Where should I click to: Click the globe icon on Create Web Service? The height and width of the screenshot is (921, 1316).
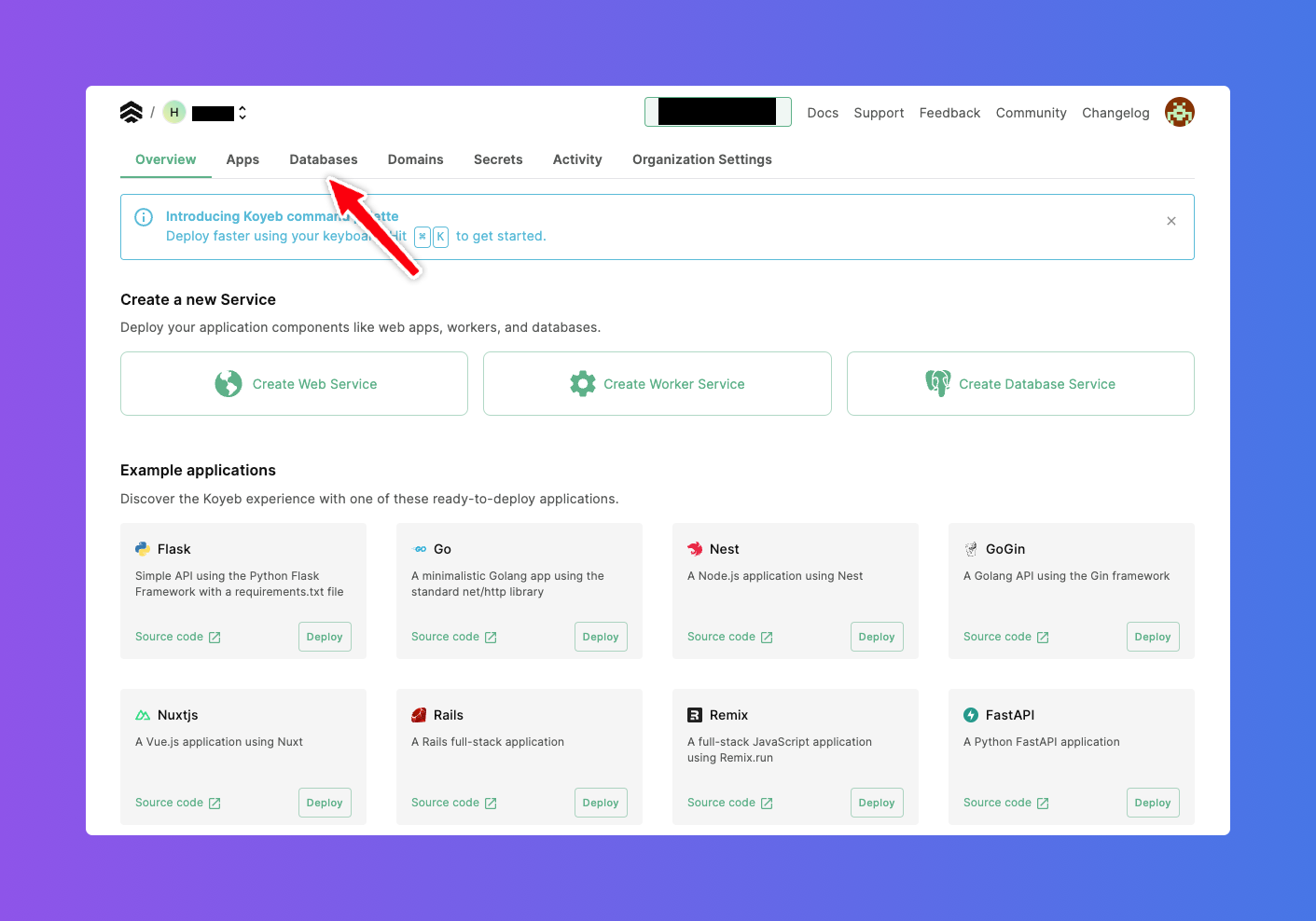[229, 383]
